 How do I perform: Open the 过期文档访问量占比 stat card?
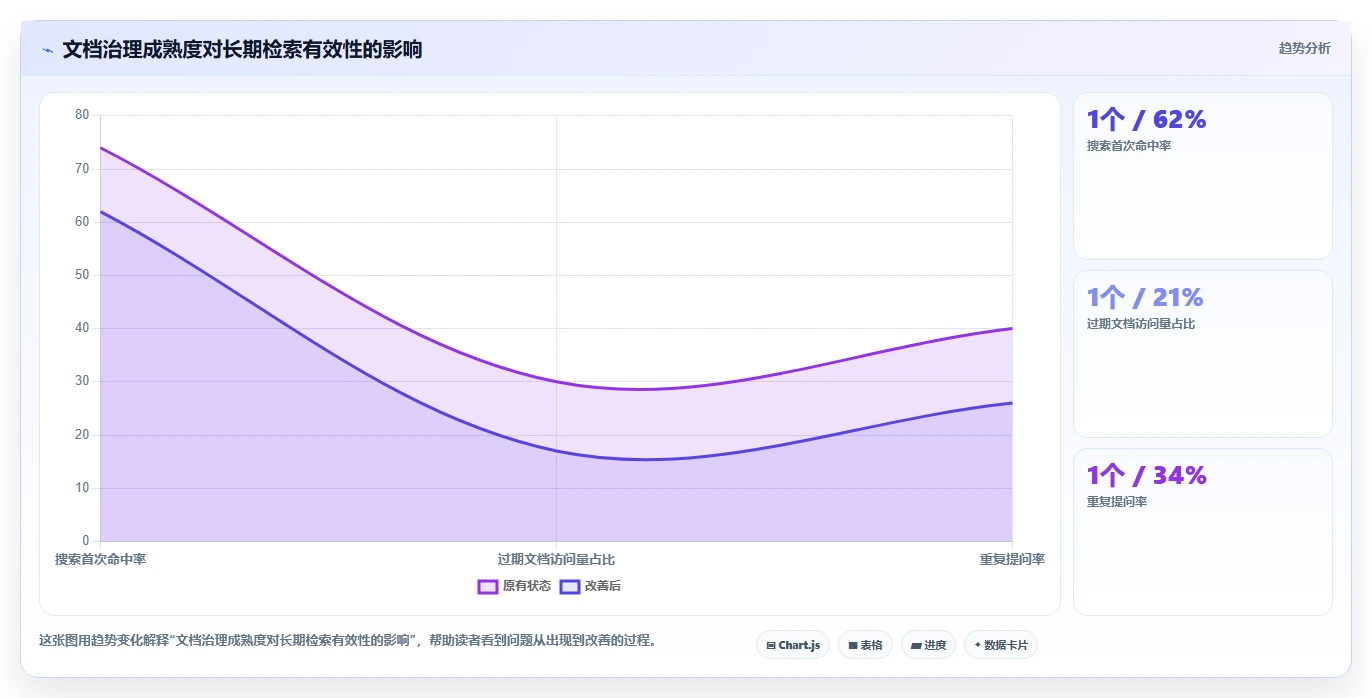(x=1203, y=354)
